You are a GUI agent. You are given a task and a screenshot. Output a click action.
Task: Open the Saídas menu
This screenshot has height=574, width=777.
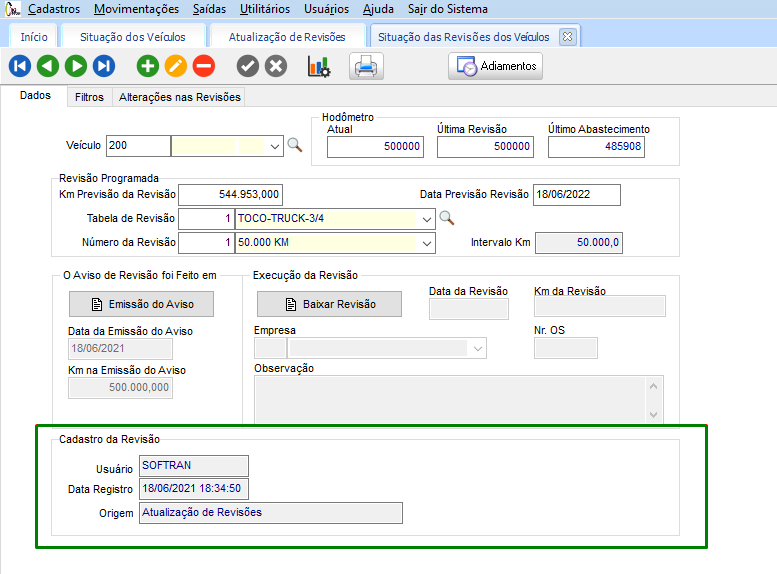coord(209,9)
